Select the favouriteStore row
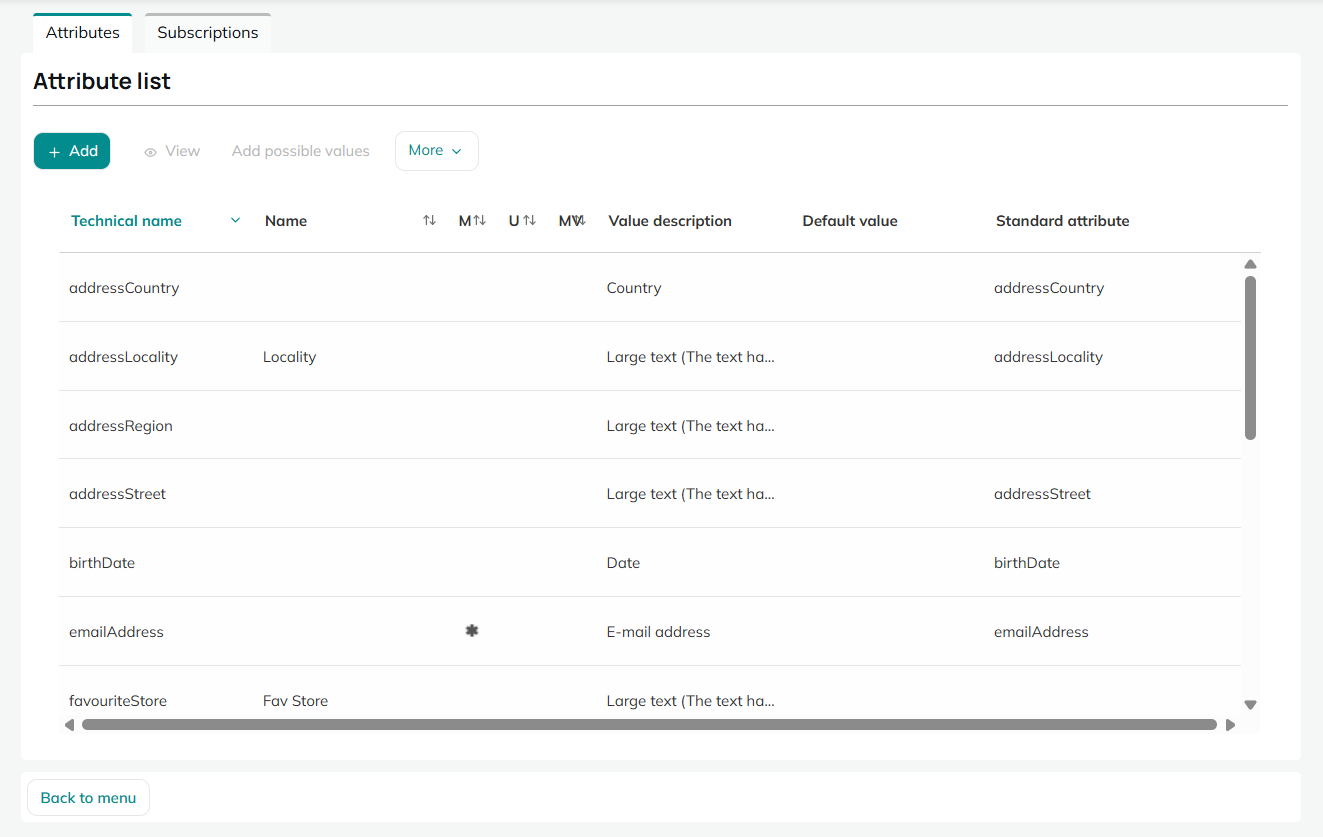The width and height of the screenshot is (1323, 837). (650, 690)
